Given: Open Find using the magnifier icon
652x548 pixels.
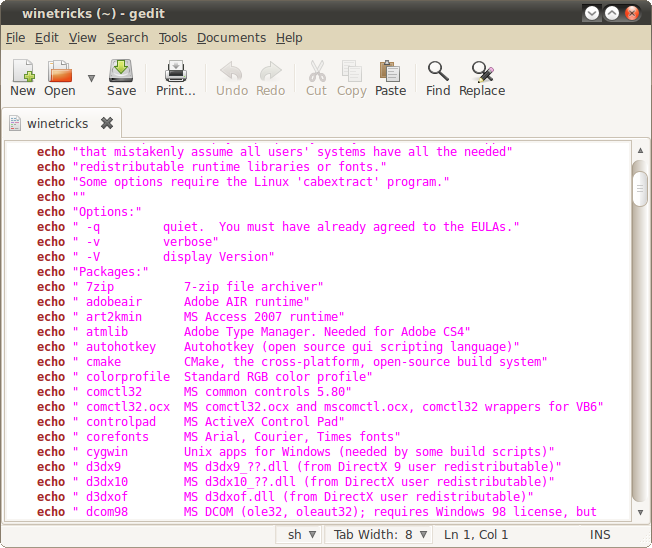Looking at the screenshot, I should (x=438, y=72).
